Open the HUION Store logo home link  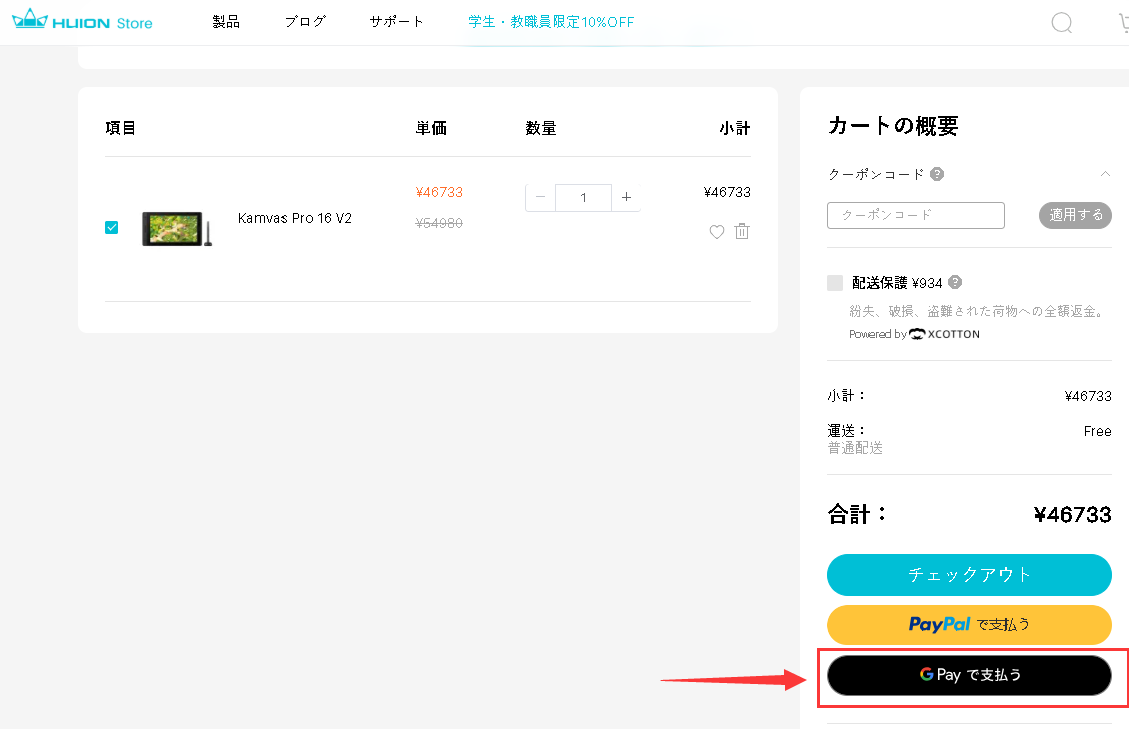82,20
